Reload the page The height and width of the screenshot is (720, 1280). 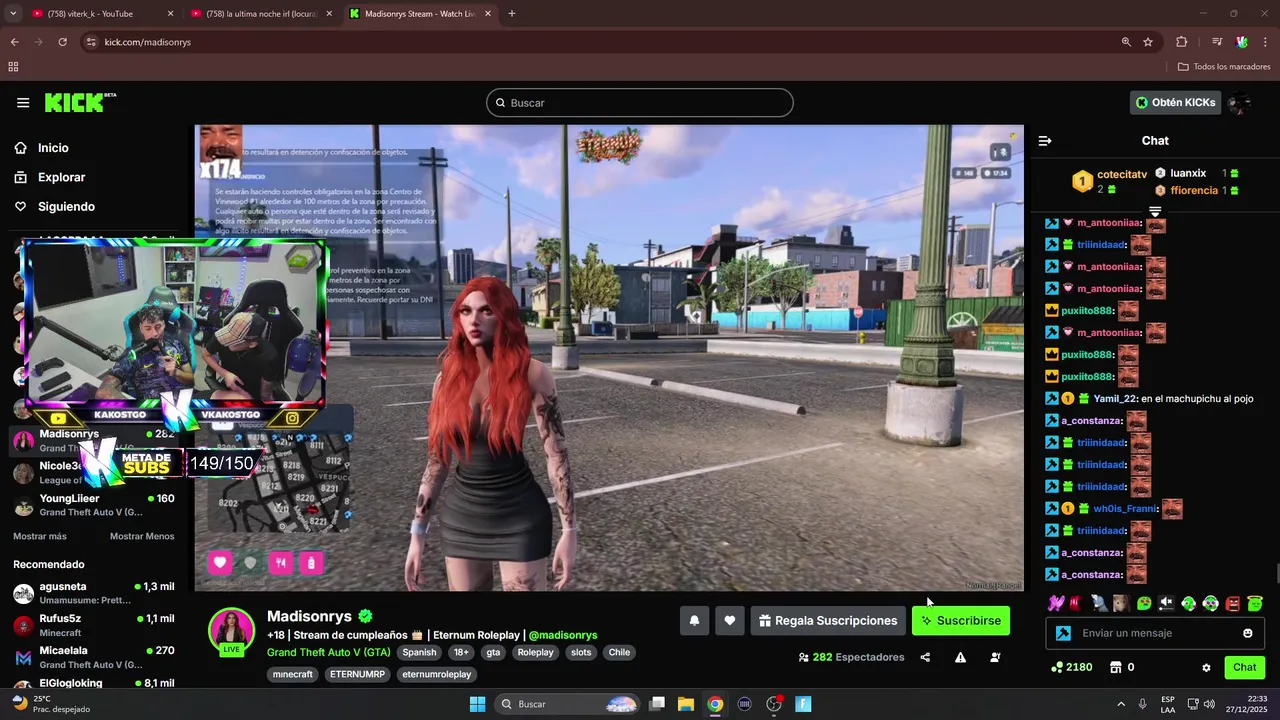pyautogui.click(x=62, y=42)
